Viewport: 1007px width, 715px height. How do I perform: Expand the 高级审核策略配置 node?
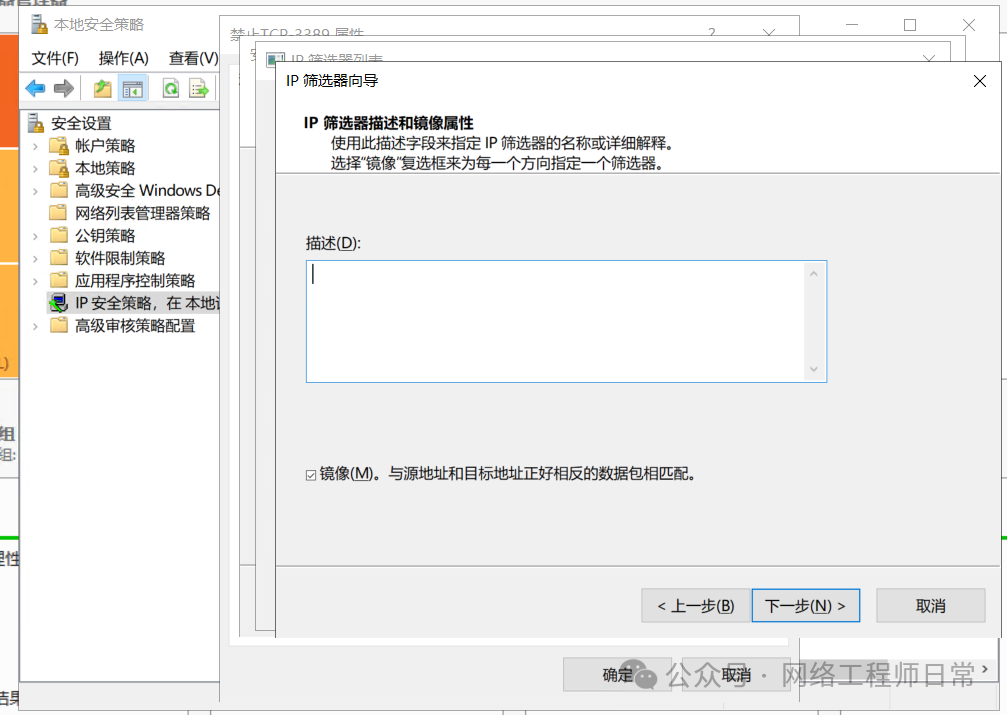[x=36, y=326]
